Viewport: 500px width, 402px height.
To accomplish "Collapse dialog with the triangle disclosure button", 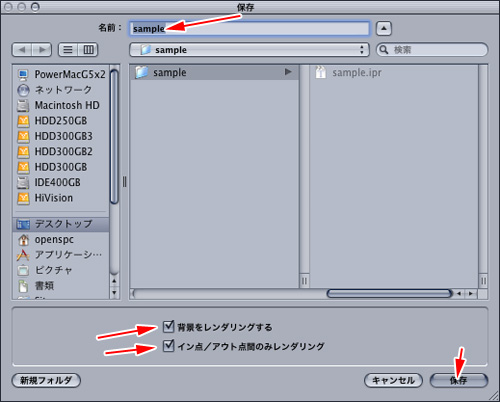I will click(x=384, y=29).
